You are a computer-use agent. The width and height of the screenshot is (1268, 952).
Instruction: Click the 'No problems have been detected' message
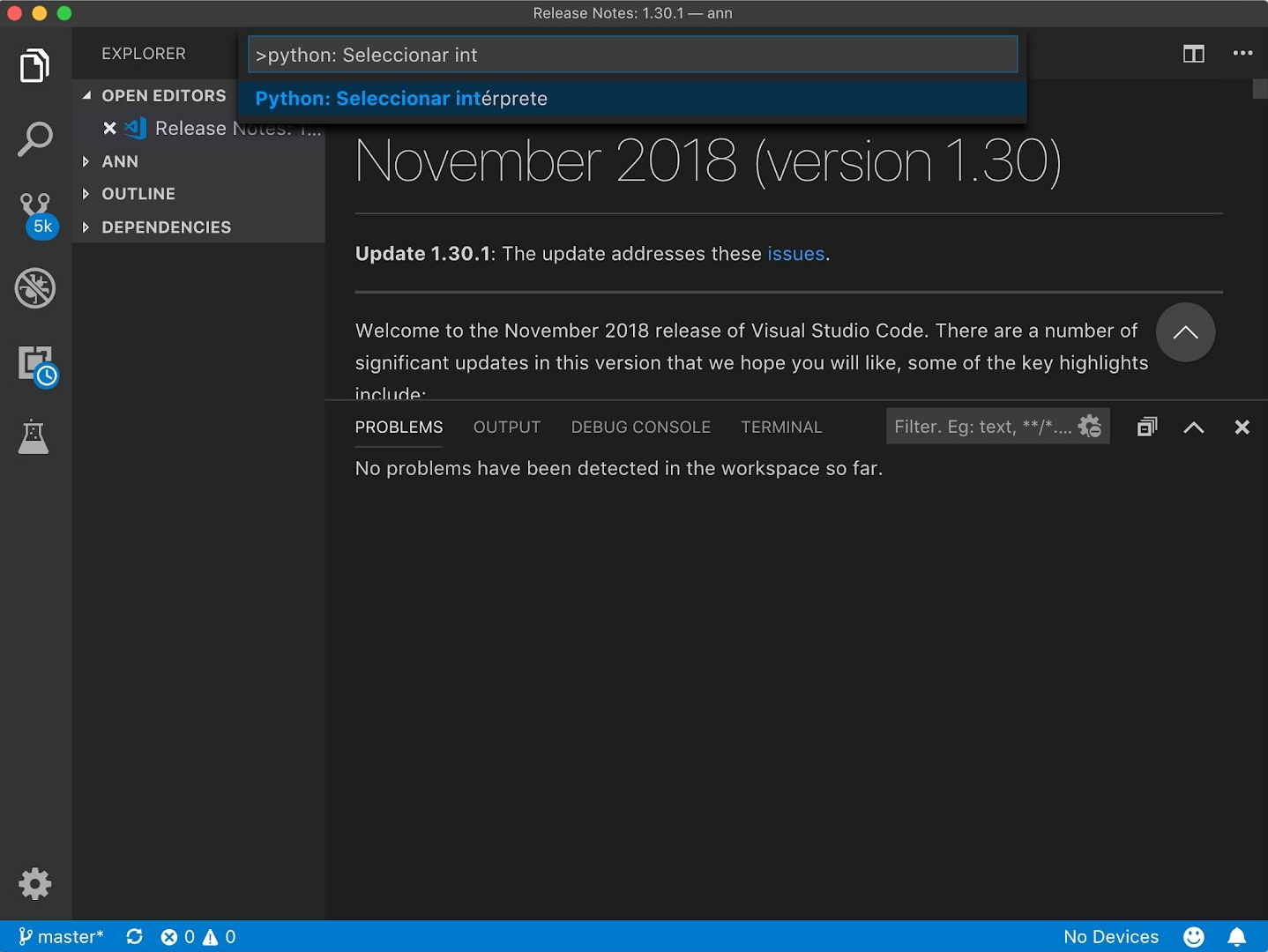(x=619, y=468)
